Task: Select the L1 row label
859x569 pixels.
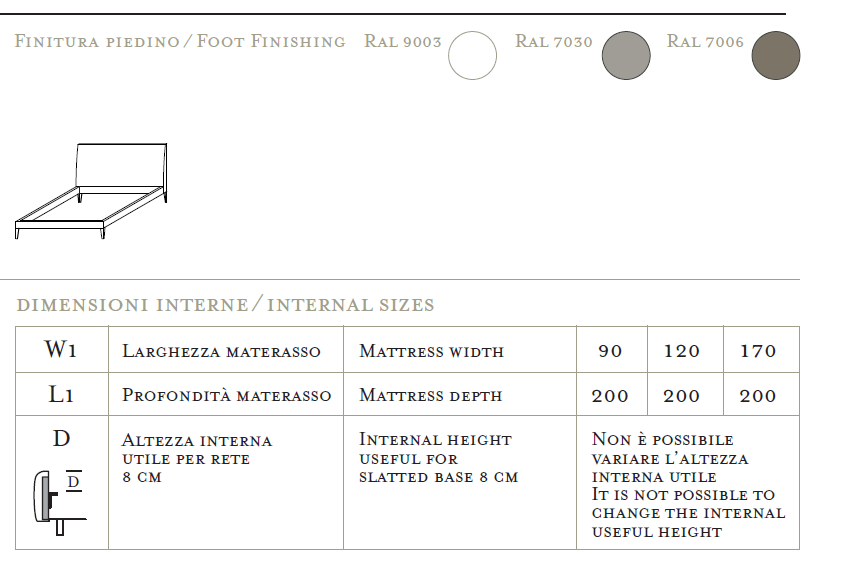Action: (x=61, y=394)
